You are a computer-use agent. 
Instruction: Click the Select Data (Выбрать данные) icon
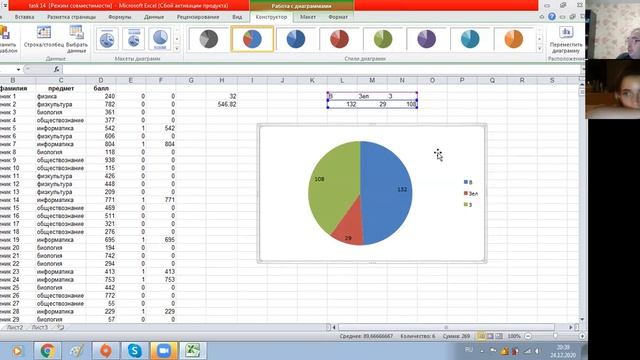(76, 33)
